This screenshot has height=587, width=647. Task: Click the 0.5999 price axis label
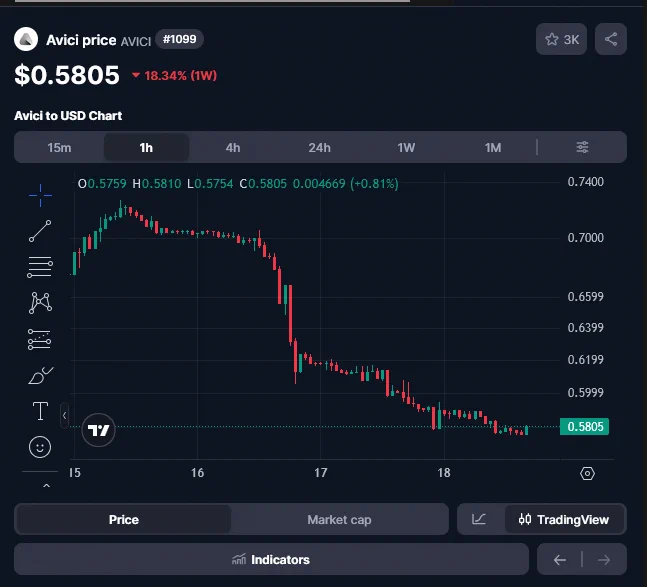pyautogui.click(x=586, y=392)
